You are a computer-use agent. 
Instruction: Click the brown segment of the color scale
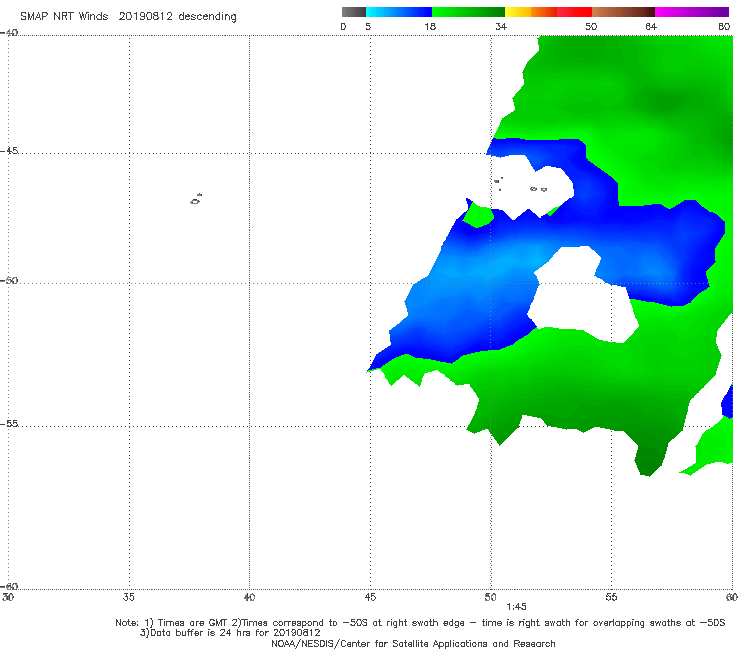623,12
